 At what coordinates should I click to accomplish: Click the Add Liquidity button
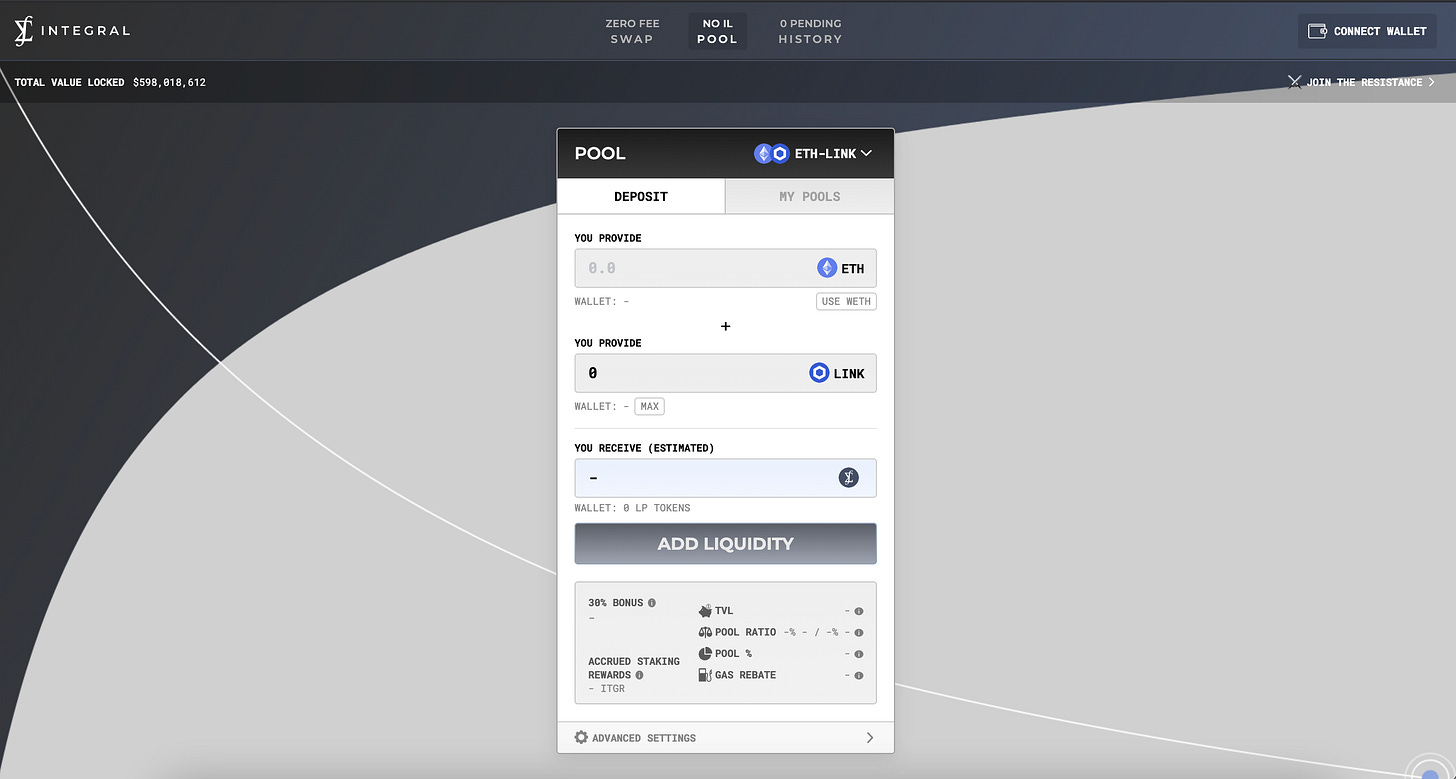725,544
